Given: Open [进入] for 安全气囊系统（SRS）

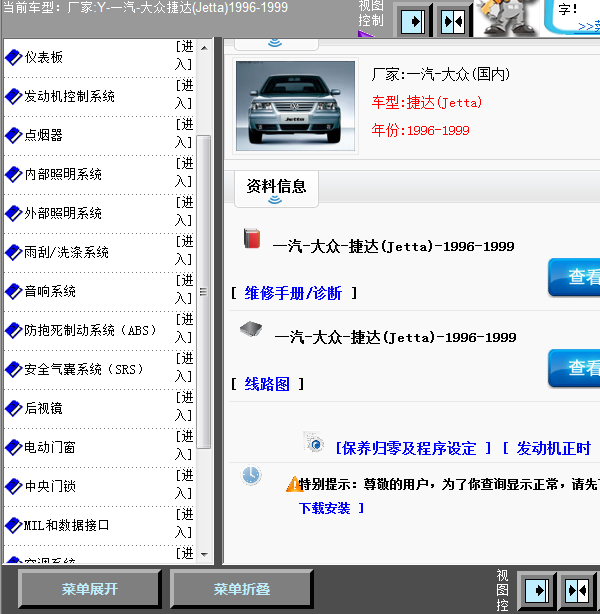Looking at the screenshot, I should (x=184, y=367).
